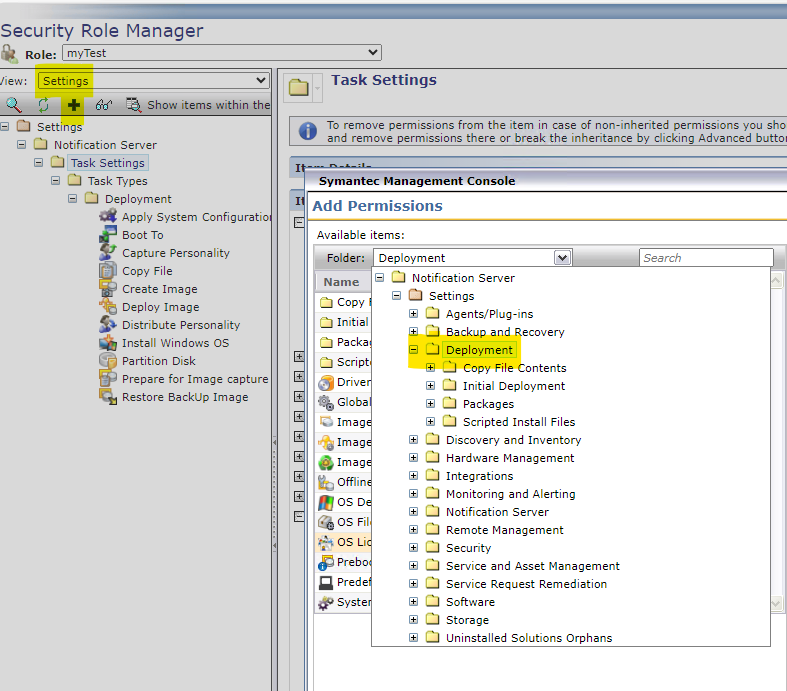Click the green refresh icon
Screen dimensions: 787x691
click(43, 105)
